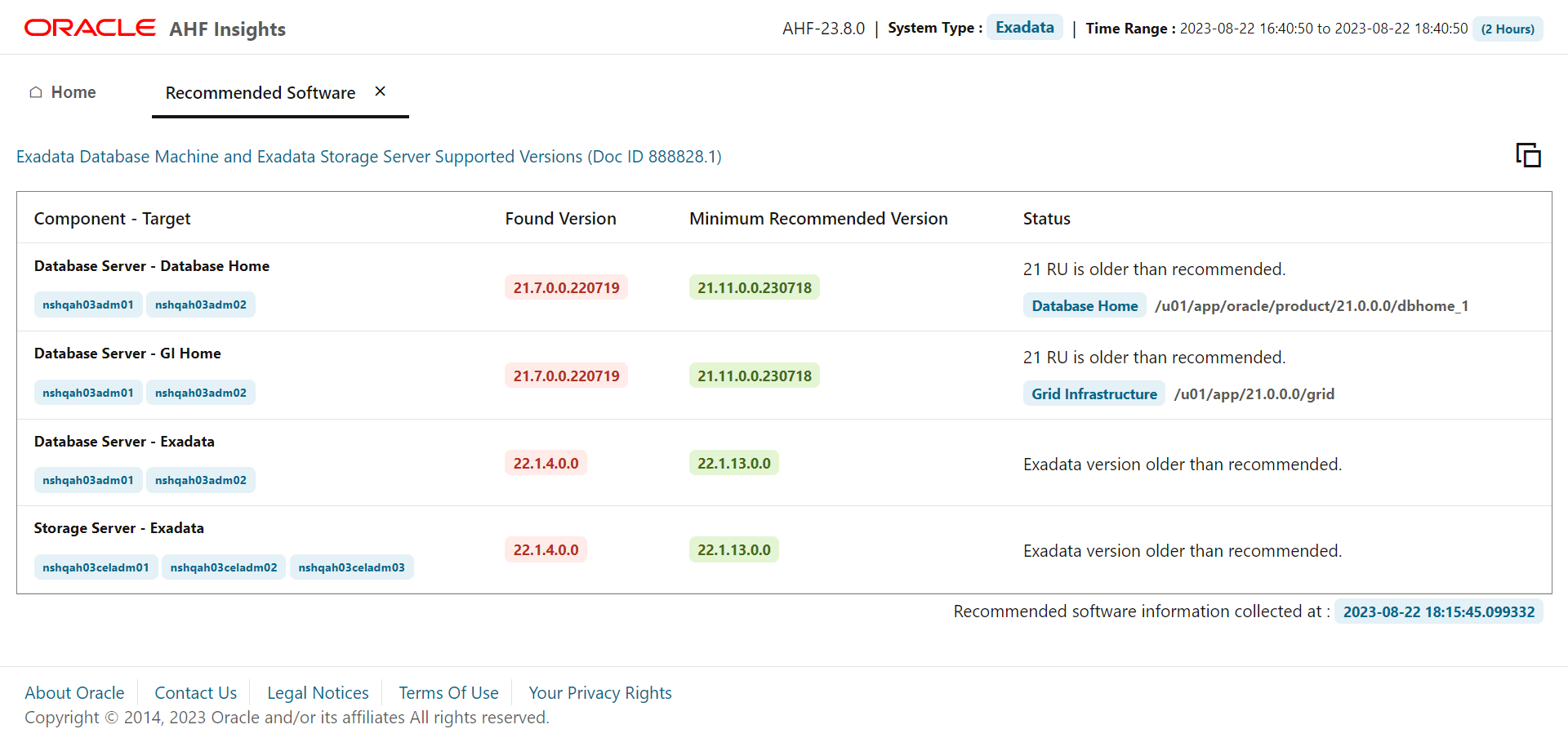This screenshot has width=1568, height=738.
Task: Click the path /u01/app/oracle/product/21.0.0.0/dbhome_1
Action: [x=1312, y=306]
